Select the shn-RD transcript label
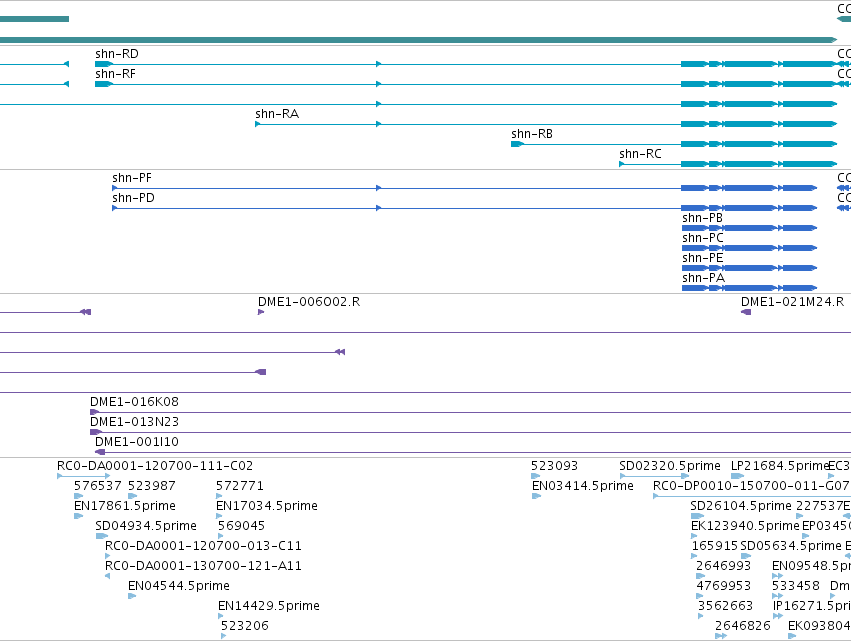This screenshot has width=851, height=641. [x=117, y=54]
